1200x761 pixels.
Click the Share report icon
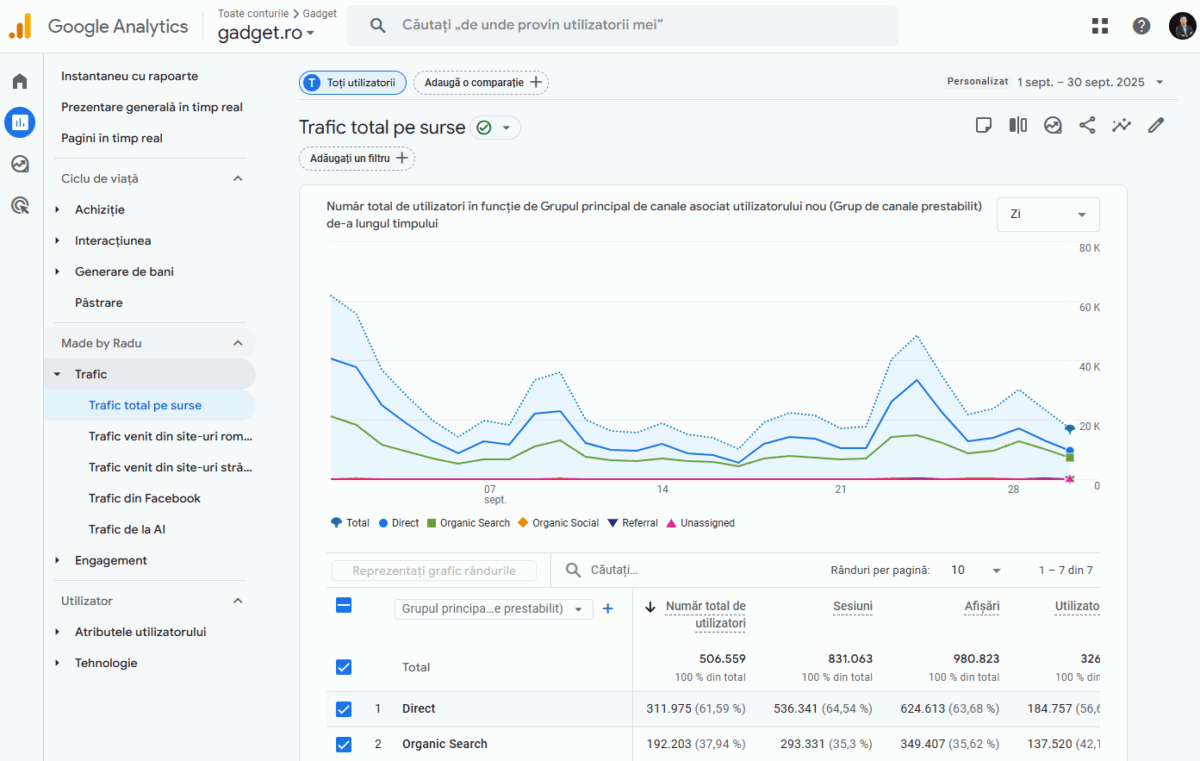click(1087, 125)
